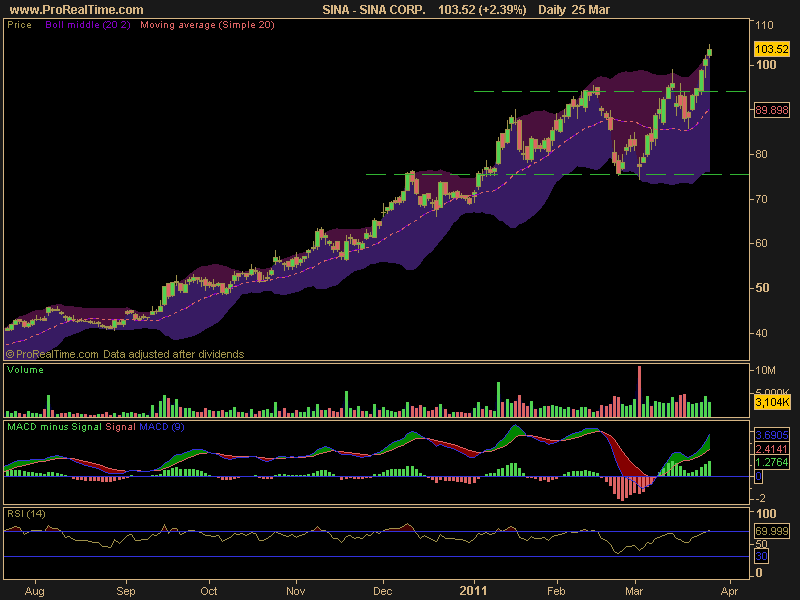Select the Boll middle (20 2) legend label
Image resolution: width=800 pixels, height=600 pixels.
pyautogui.click(x=88, y=24)
